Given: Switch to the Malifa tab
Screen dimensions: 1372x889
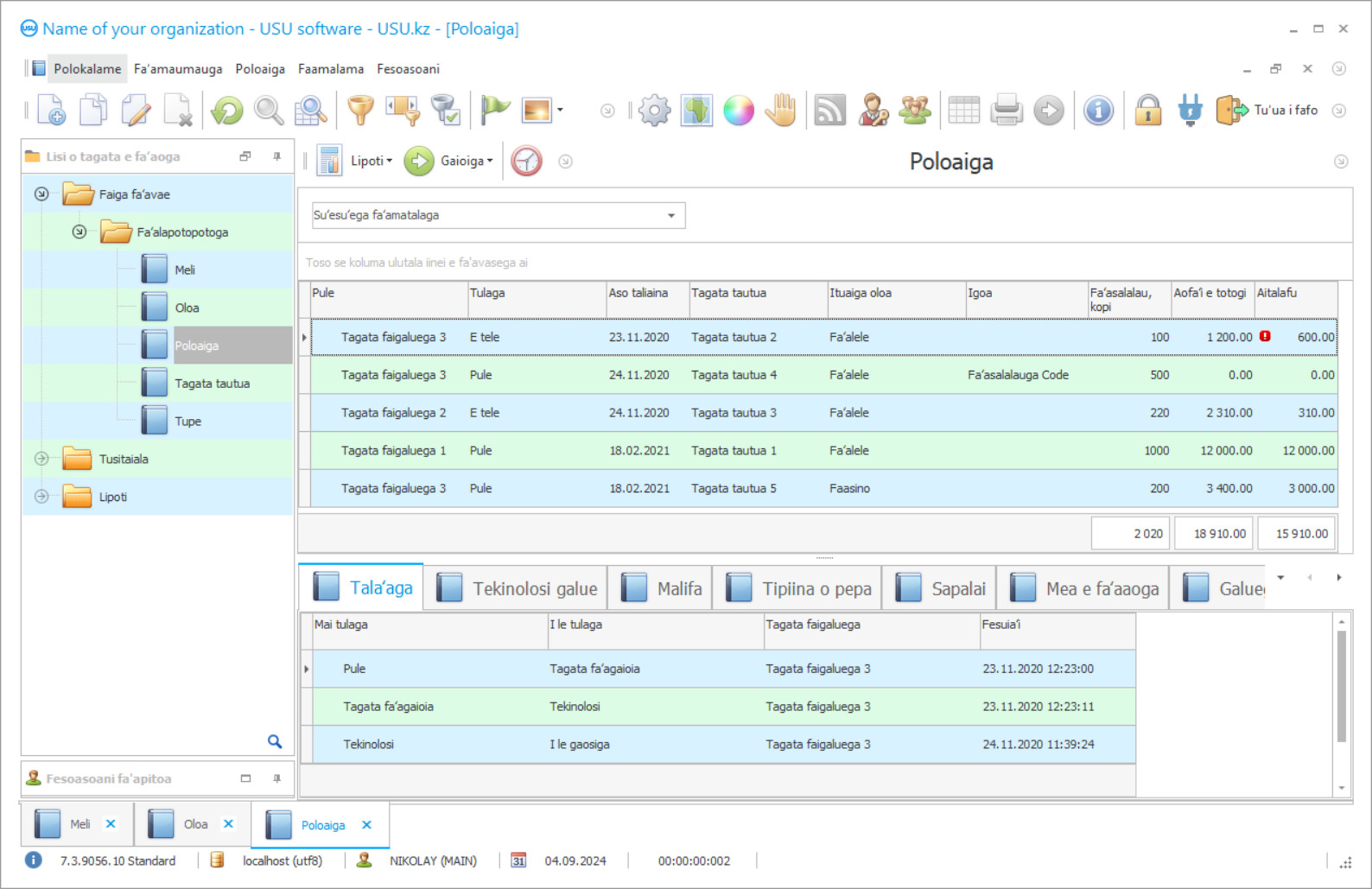Looking at the screenshot, I should pyautogui.click(x=660, y=588).
